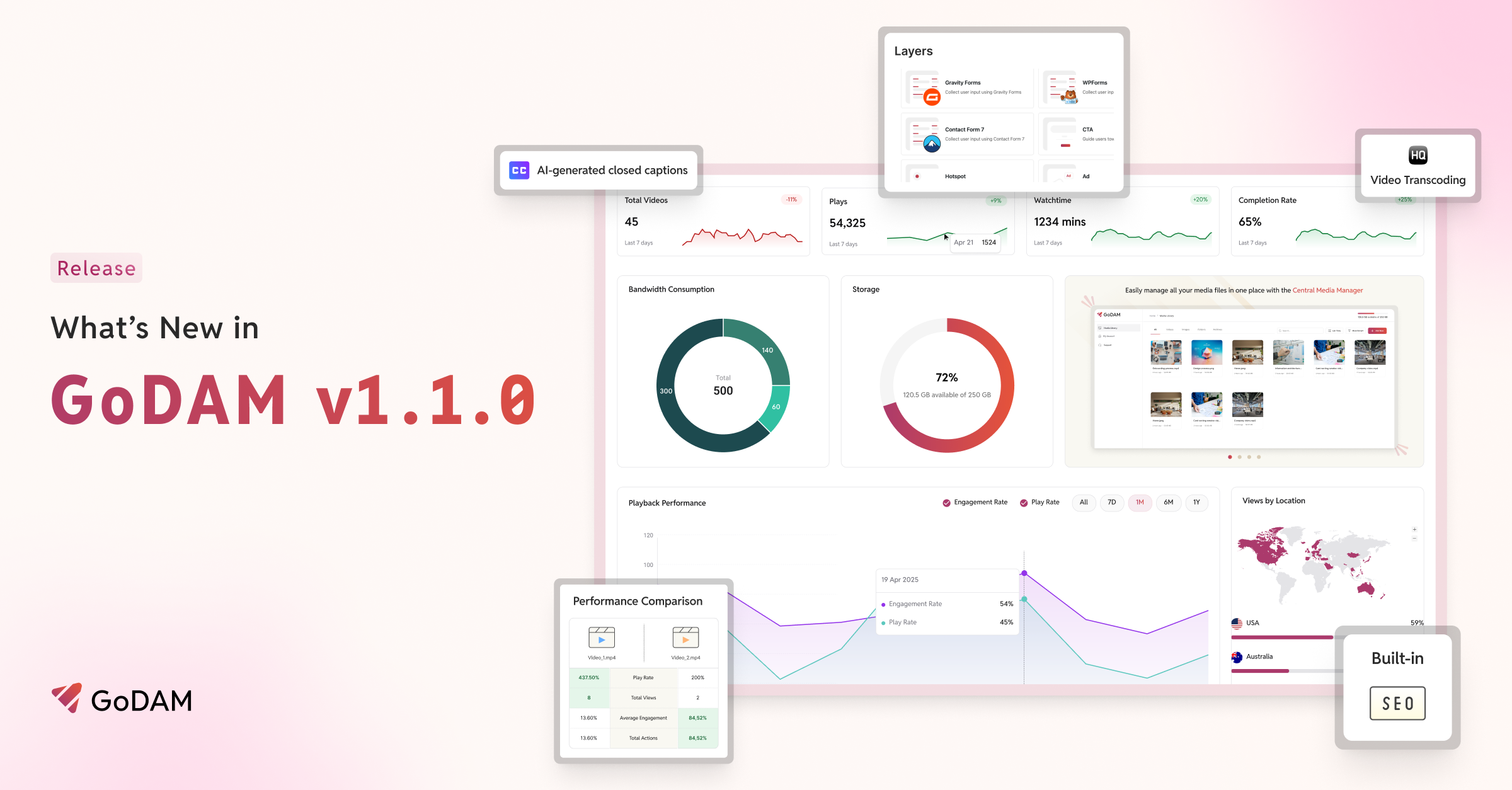The height and width of the screenshot is (790, 1512).
Task: Choose the CTA layer preview icon
Action: point(1061,135)
